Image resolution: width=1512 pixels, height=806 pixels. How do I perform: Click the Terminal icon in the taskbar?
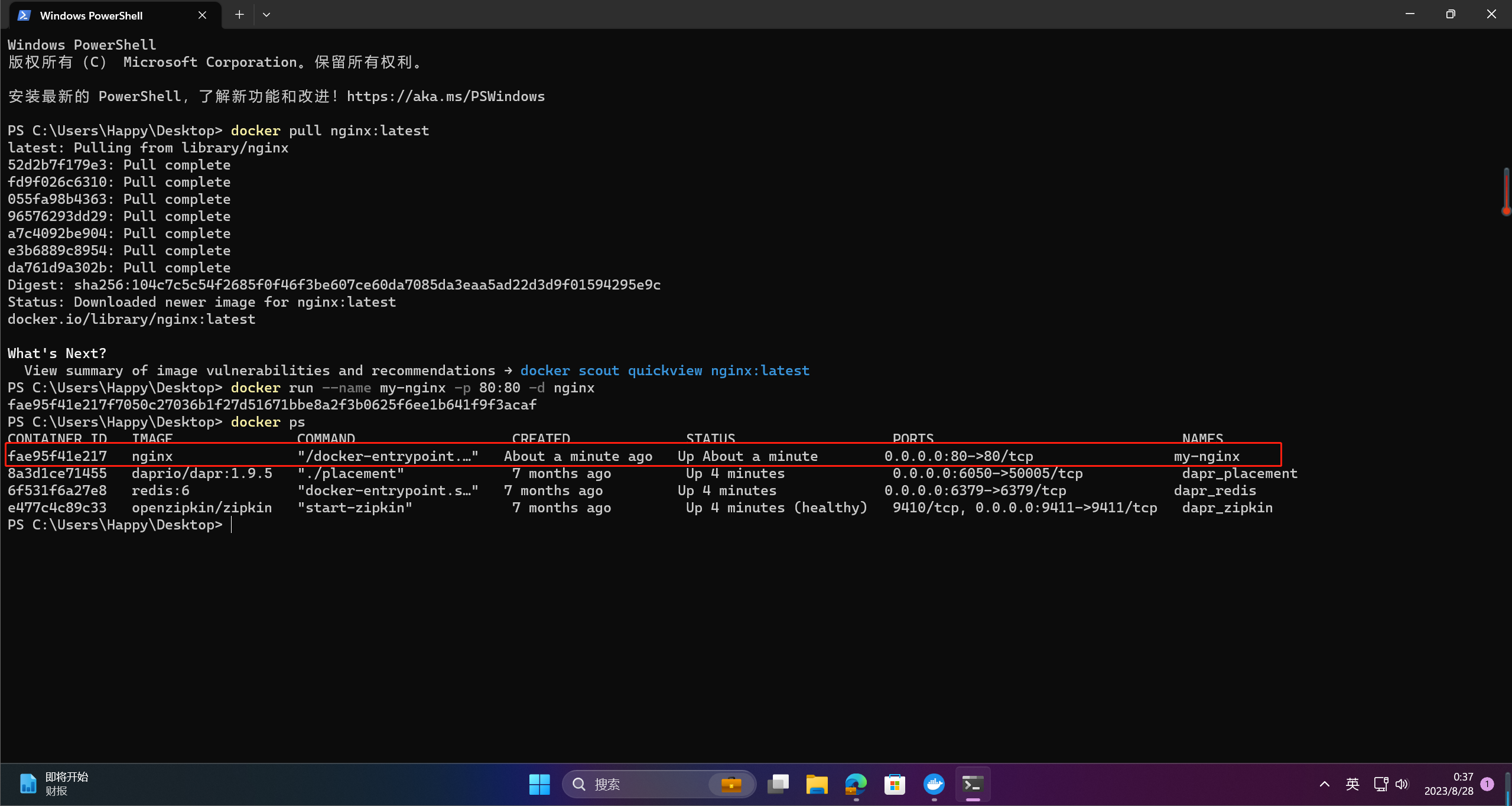[973, 784]
